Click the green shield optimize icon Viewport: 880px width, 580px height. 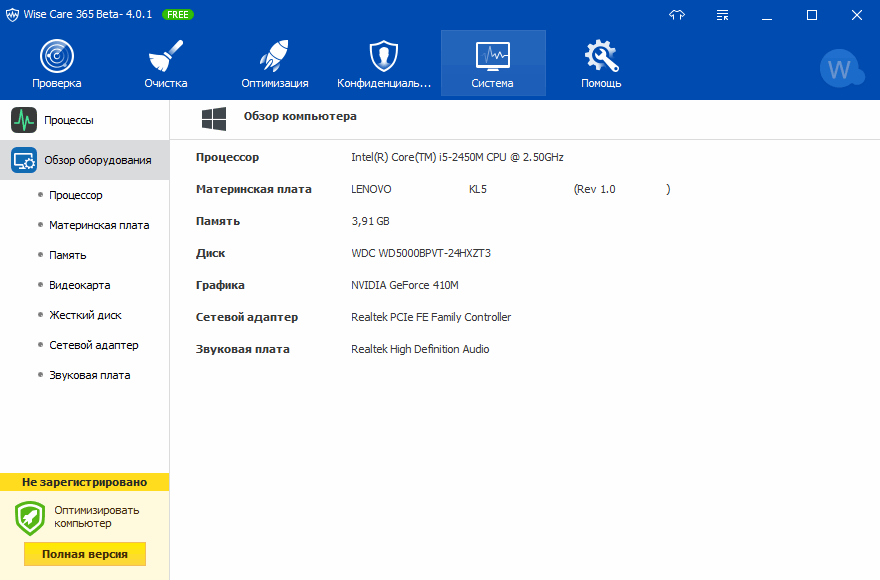pyautogui.click(x=30, y=517)
